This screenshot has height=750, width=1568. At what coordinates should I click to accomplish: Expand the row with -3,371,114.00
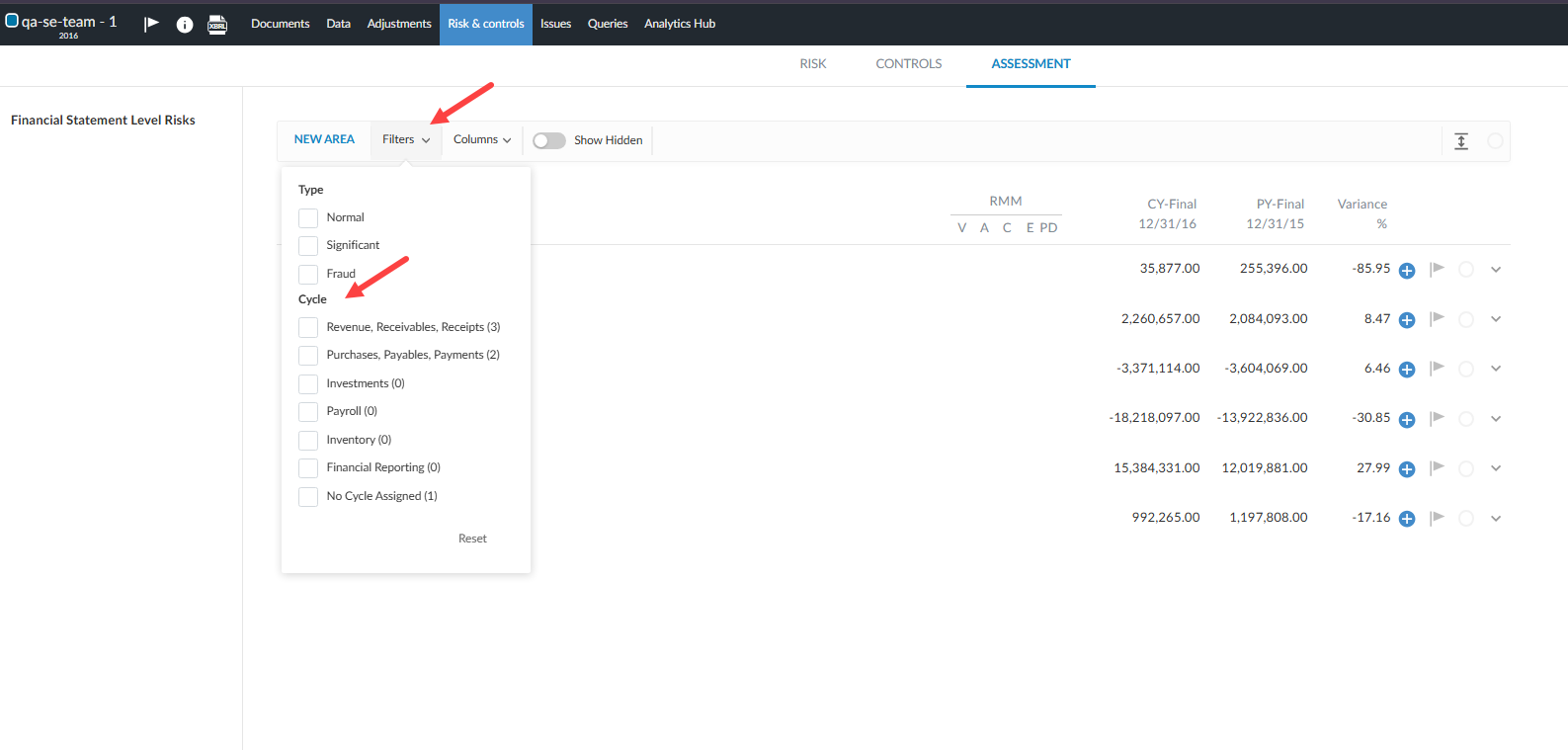tap(1496, 369)
